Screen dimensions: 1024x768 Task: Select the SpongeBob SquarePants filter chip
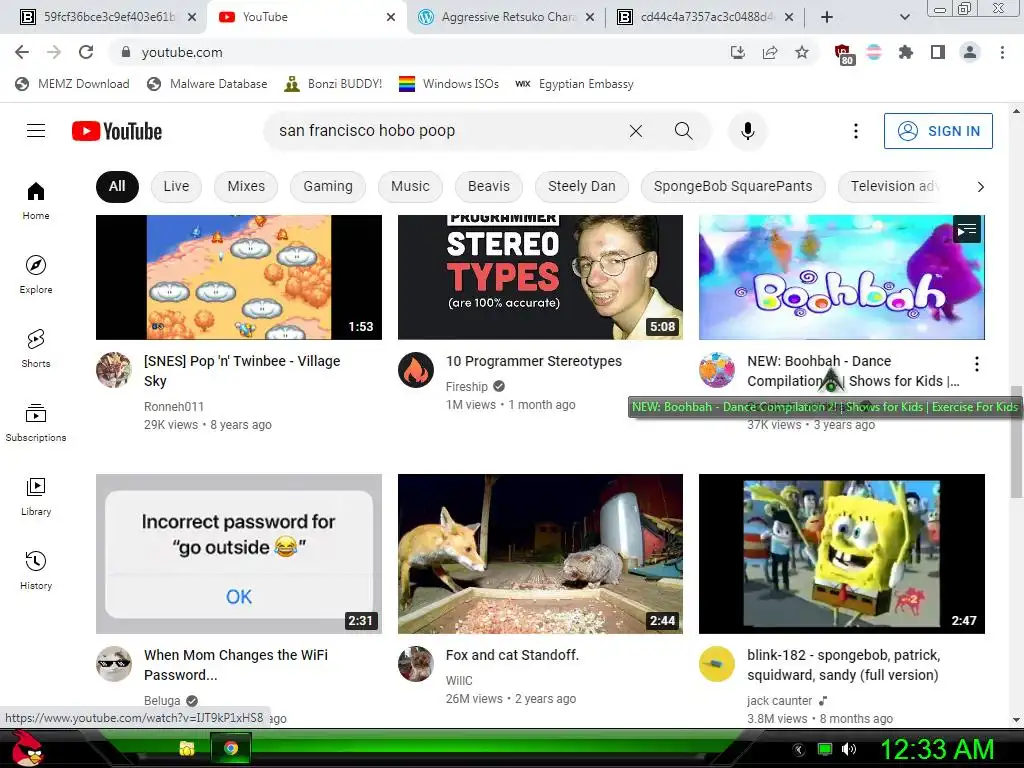(733, 186)
